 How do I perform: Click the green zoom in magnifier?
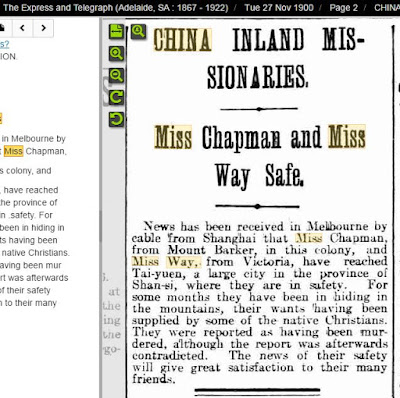[x=116, y=53]
